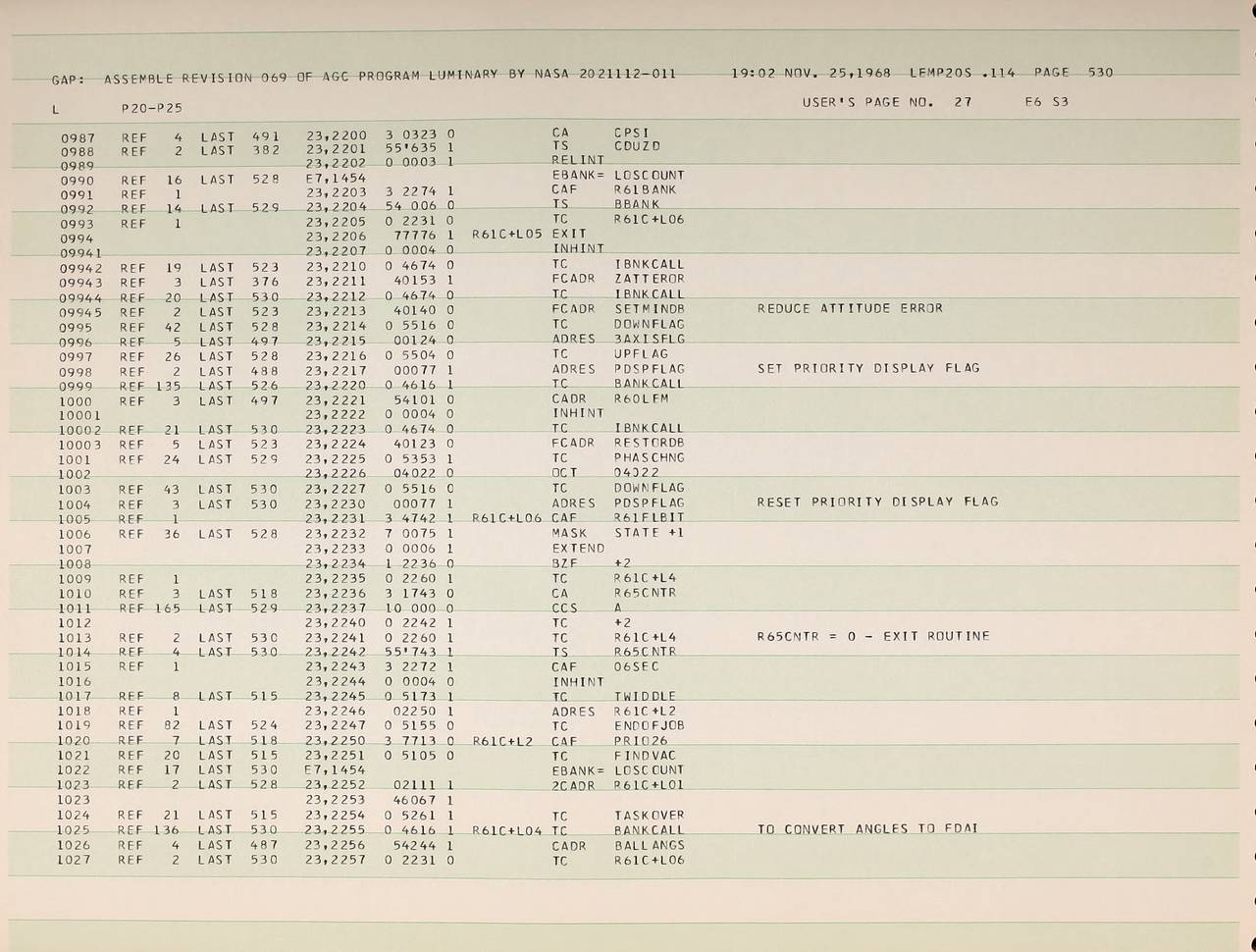Image resolution: width=1256 pixels, height=952 pixels.
Task: Select the octal word '77776 1'
Action: pos(423,236)
